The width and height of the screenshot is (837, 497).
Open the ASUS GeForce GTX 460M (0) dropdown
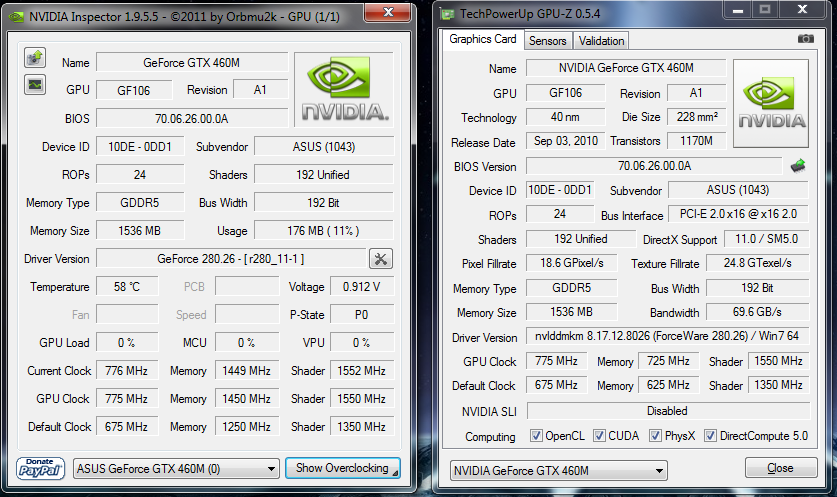click(x=176, y=469)
